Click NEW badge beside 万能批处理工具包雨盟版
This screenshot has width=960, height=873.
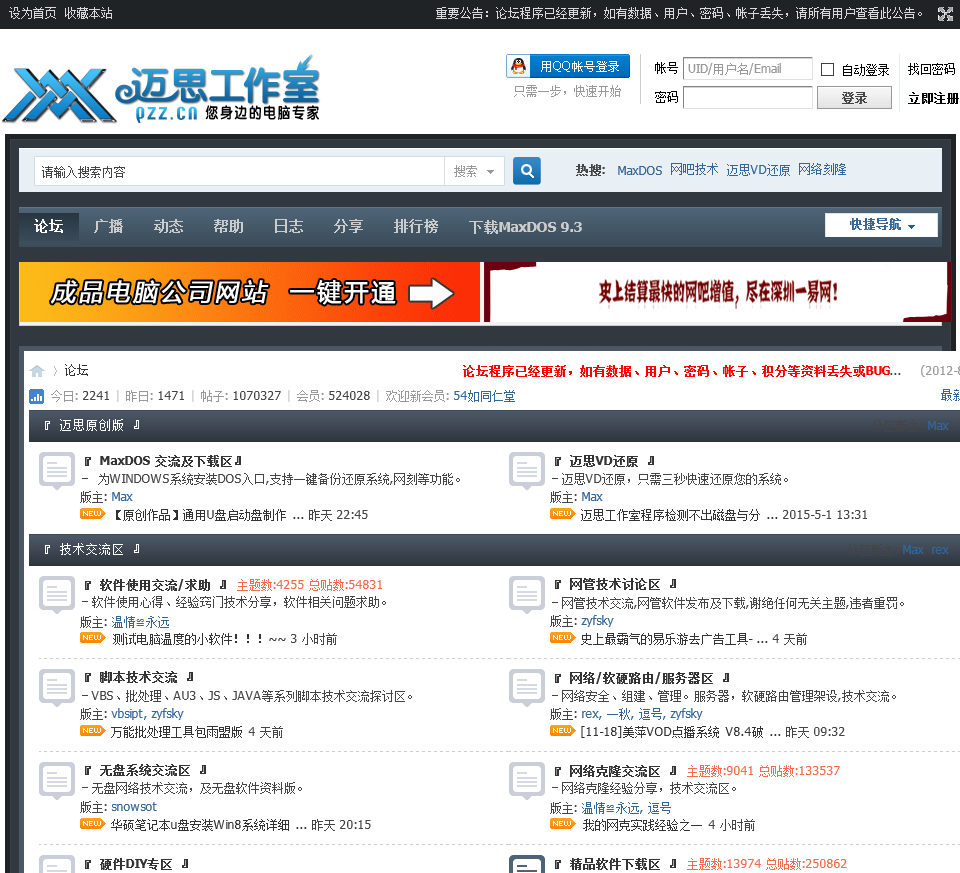92,731
